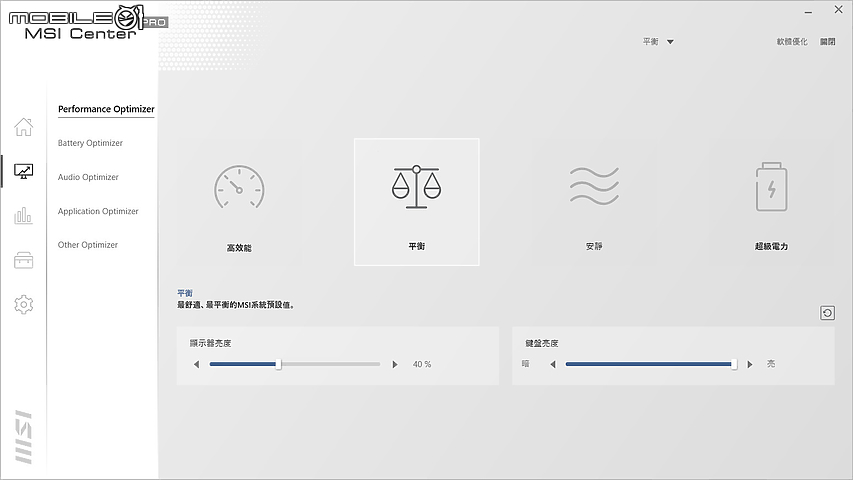Switch to Other Optimizer
853x480 pixels.
(x=88, y=245)
